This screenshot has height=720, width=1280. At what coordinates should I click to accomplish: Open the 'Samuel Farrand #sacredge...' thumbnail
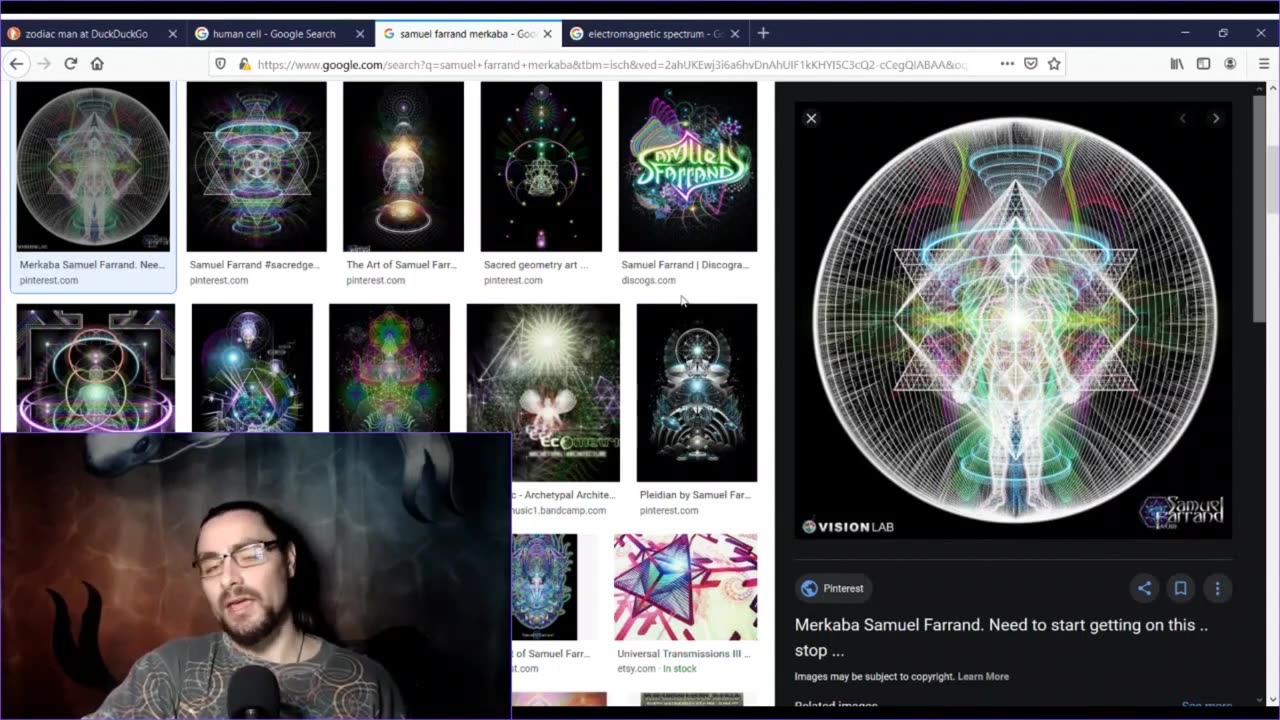point(256,166)
